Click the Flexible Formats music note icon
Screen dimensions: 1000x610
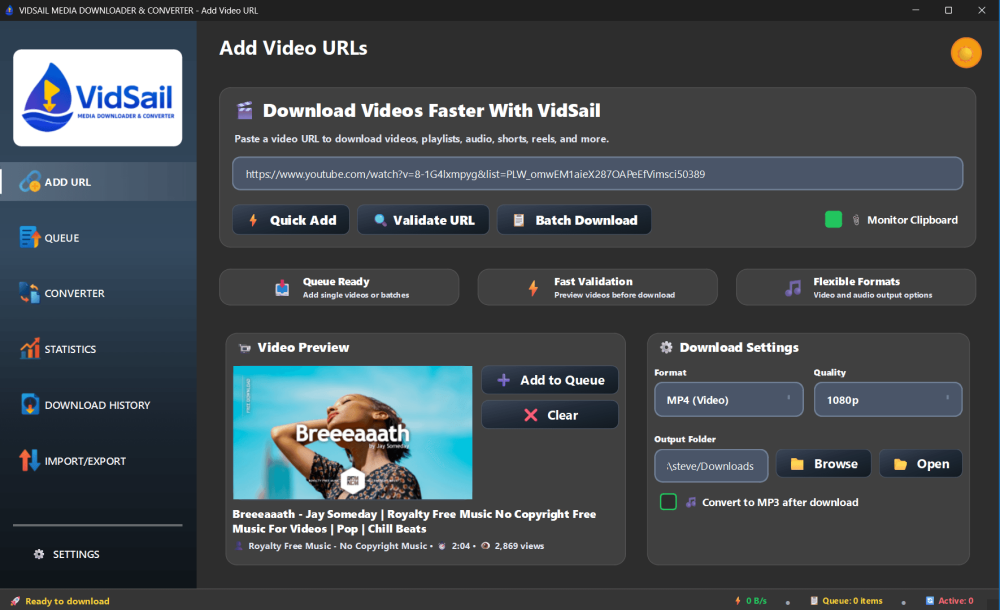tap(793, 288)
